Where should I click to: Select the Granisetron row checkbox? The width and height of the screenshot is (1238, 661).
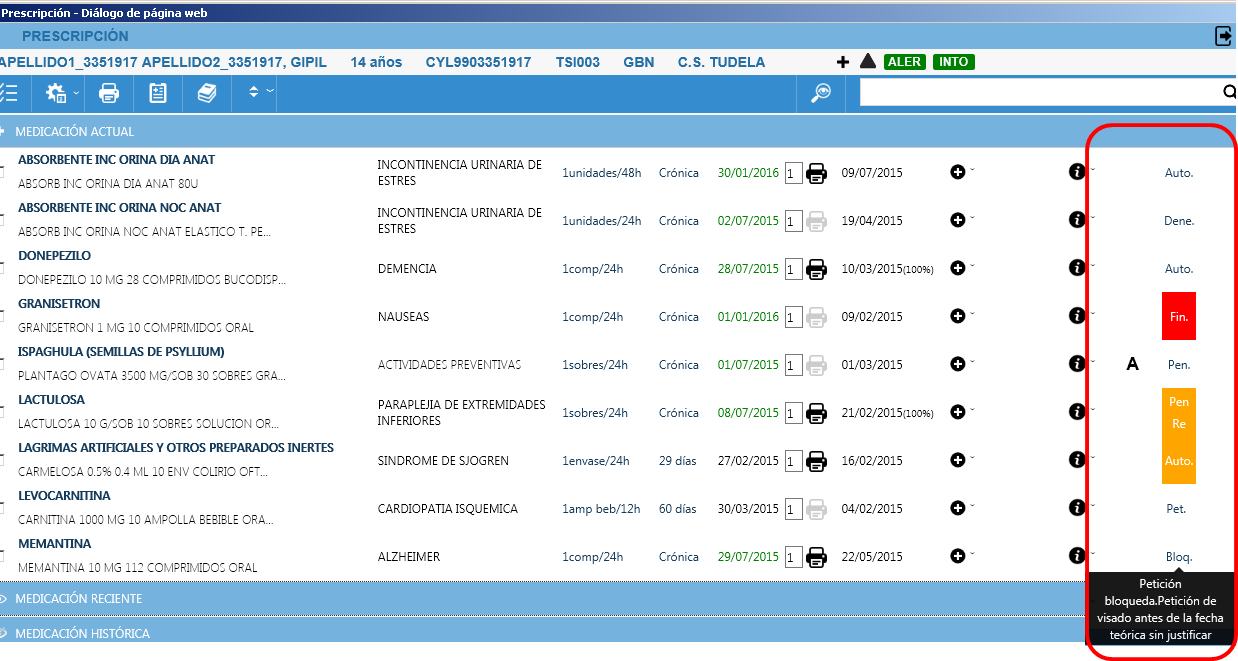[x=2, y=315]
